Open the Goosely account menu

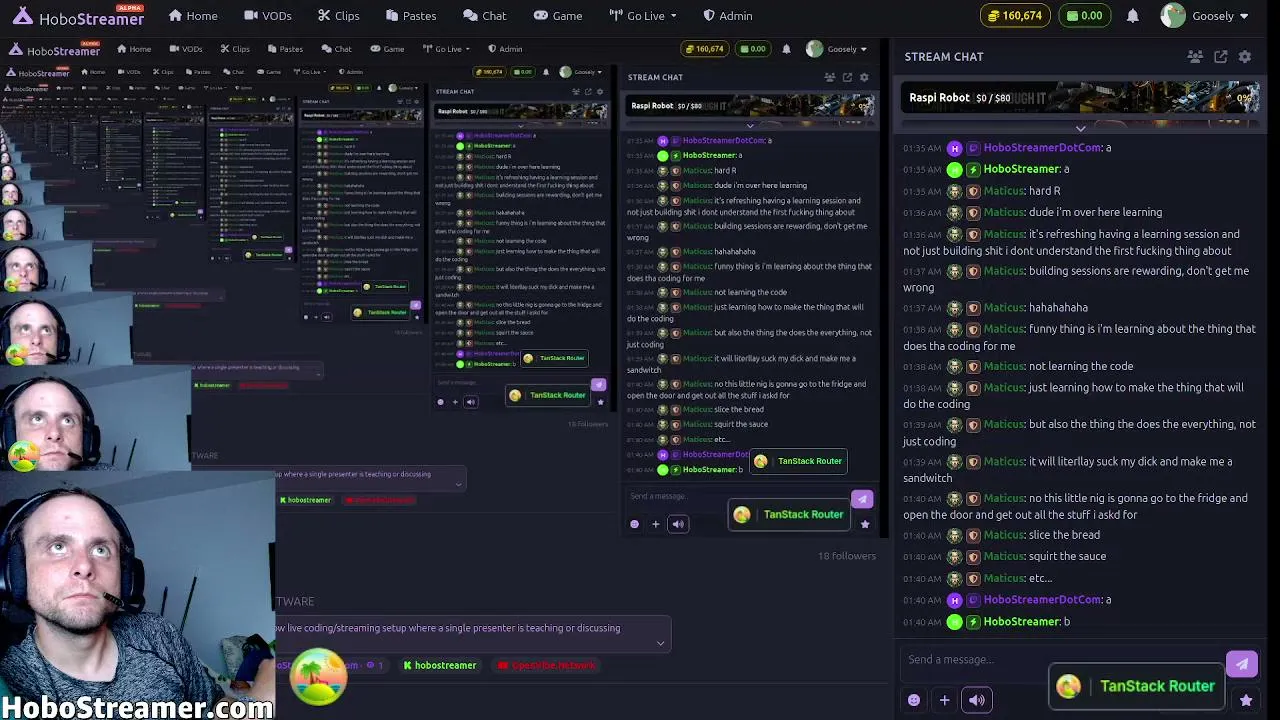1205,16
